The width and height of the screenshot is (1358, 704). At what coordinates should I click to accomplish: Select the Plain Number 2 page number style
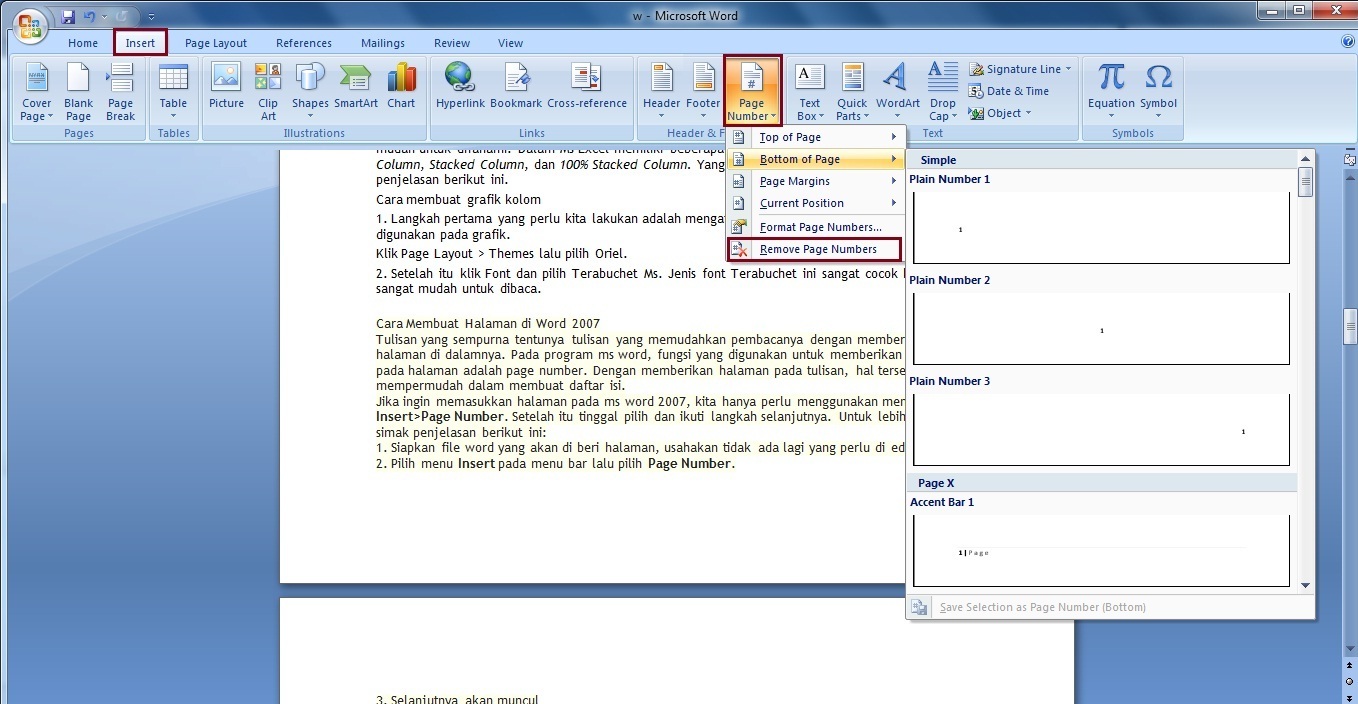1100,328
